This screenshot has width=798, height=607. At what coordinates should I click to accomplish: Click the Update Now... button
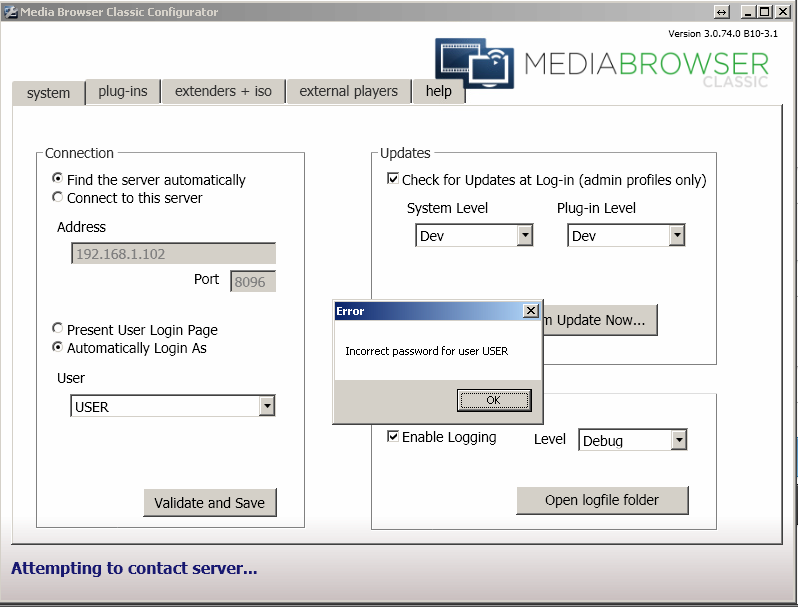(x=600, y=320)
